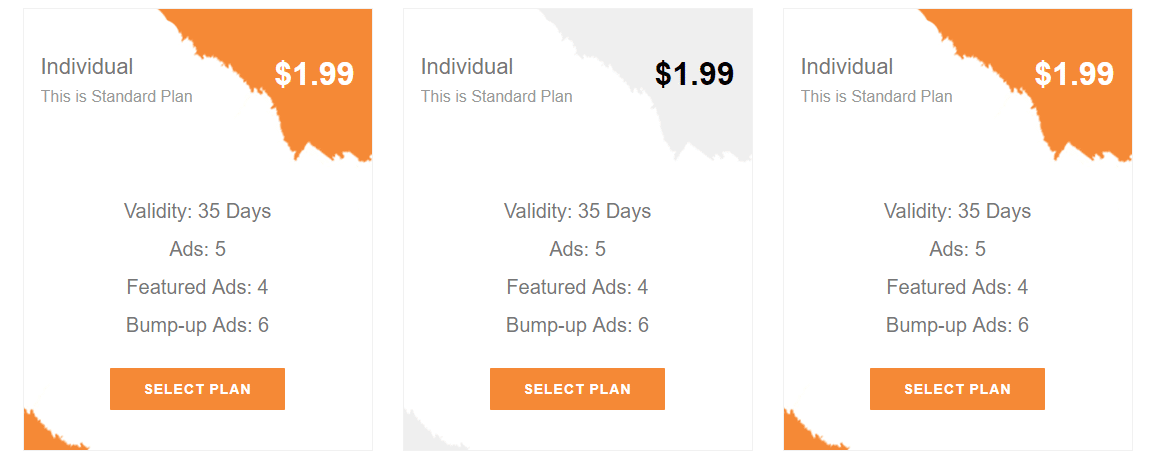This screenshot has width=1155, height=475.
Task: Select the Individual title in middle card
Action: coord(467,67)
